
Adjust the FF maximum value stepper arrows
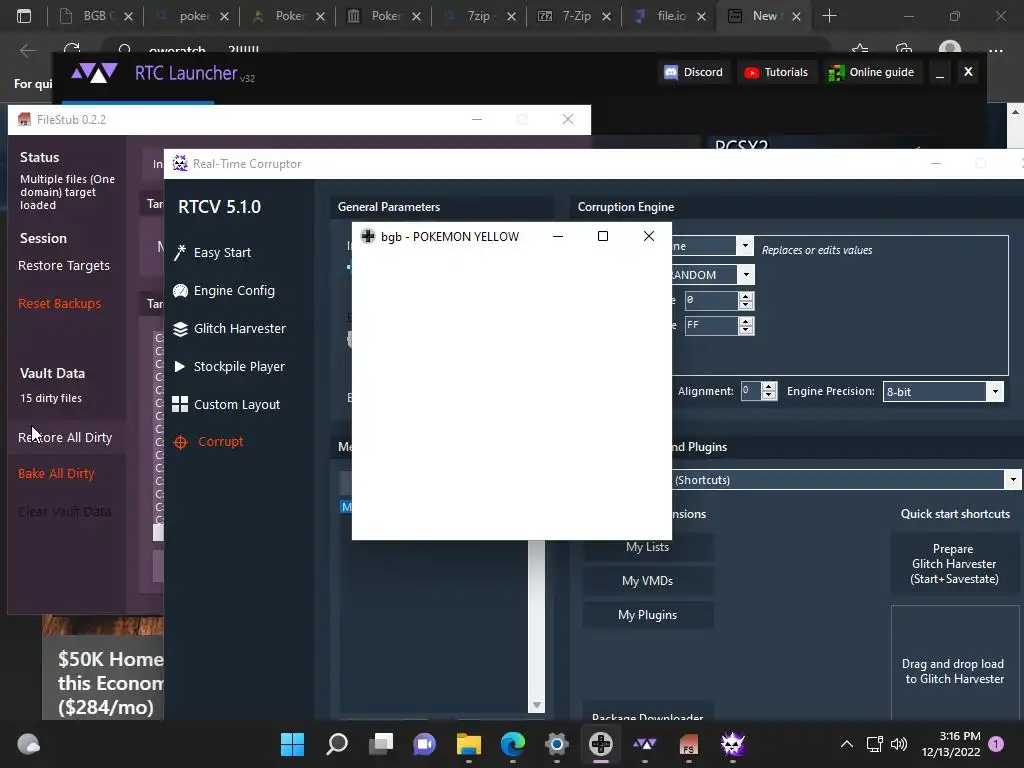tap(746, 325)
